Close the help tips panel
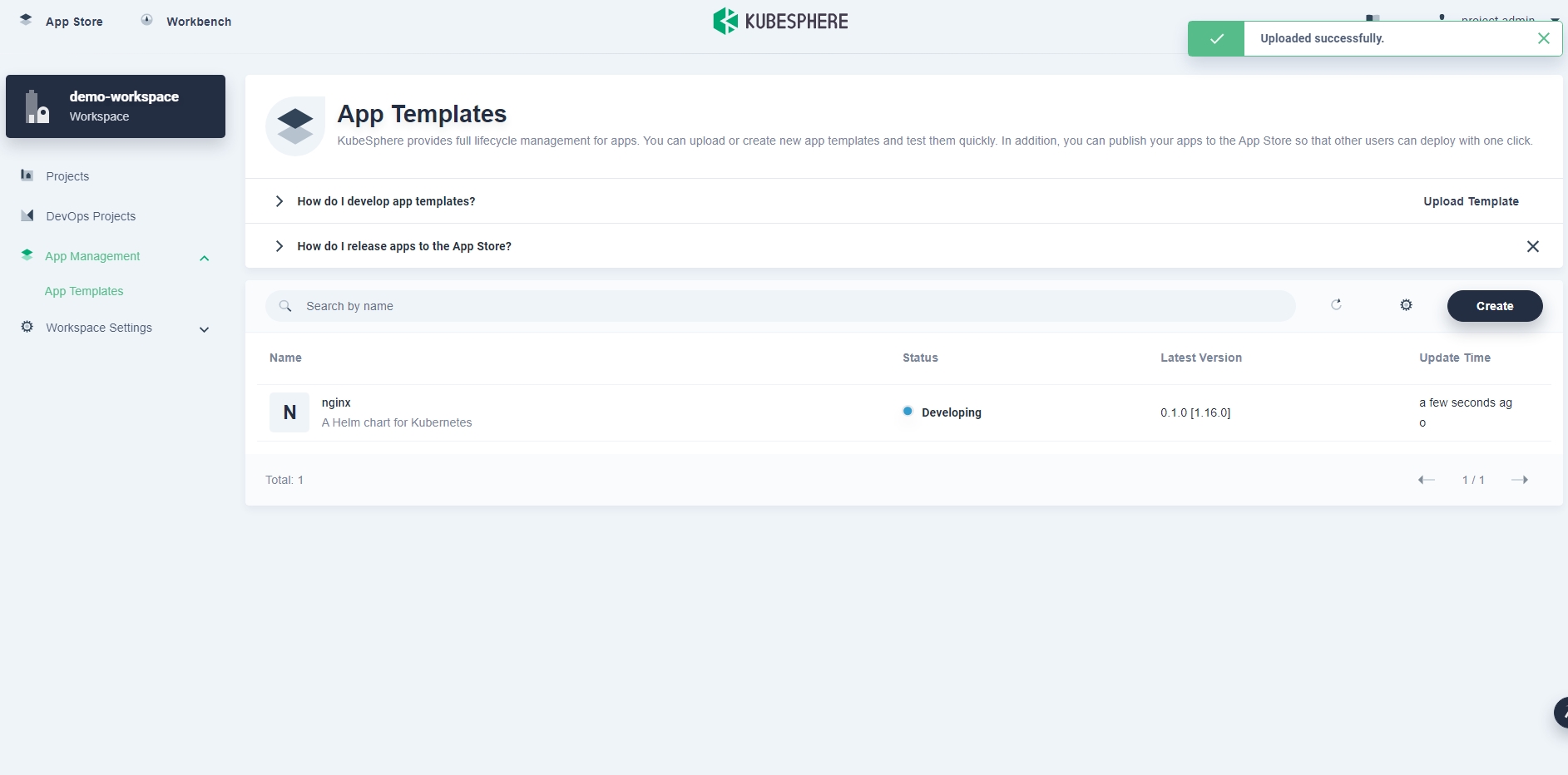Screen dimensions: 1568x775 [1532, 246]
